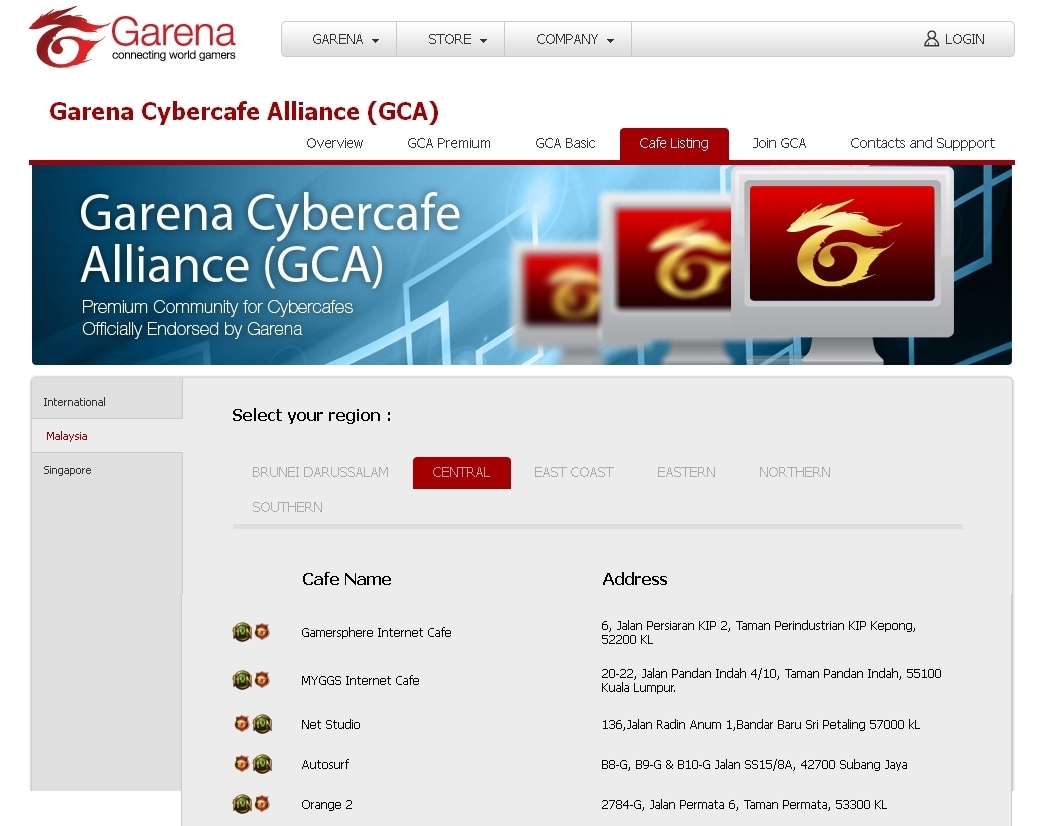Click the address with Taman Perindustrian KIP Kepong
This screenshot has width=1044, height=826.
[758, 632]
